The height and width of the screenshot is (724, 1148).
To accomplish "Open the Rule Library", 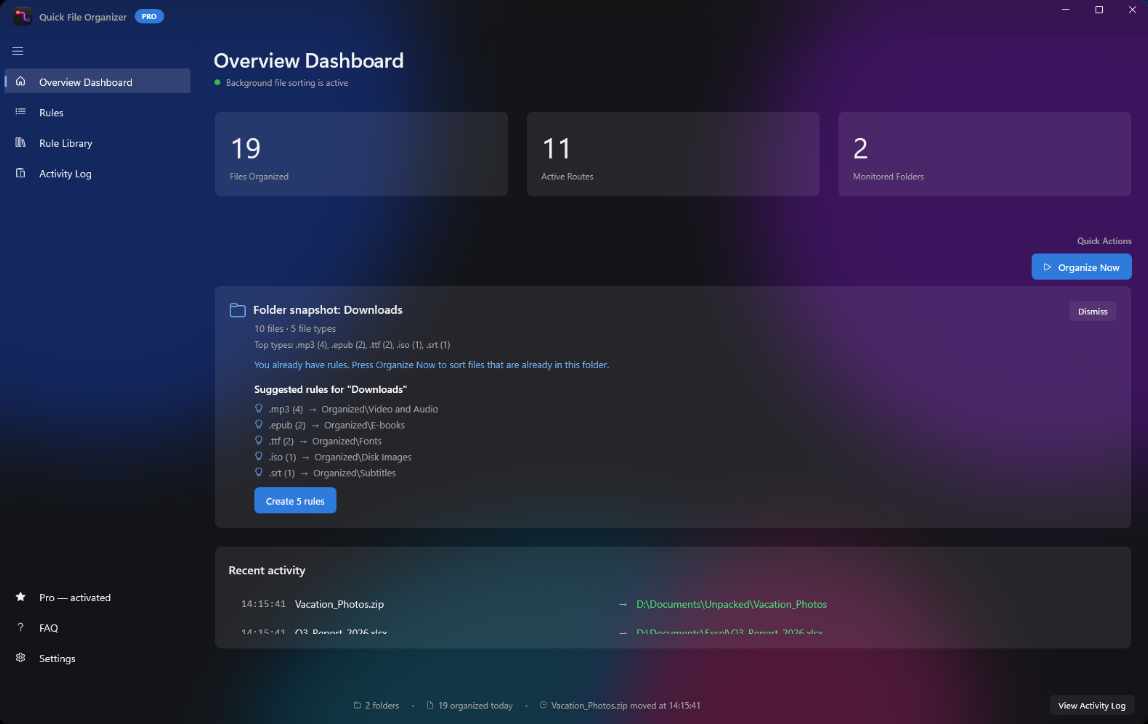I will [x=97, y=143].
